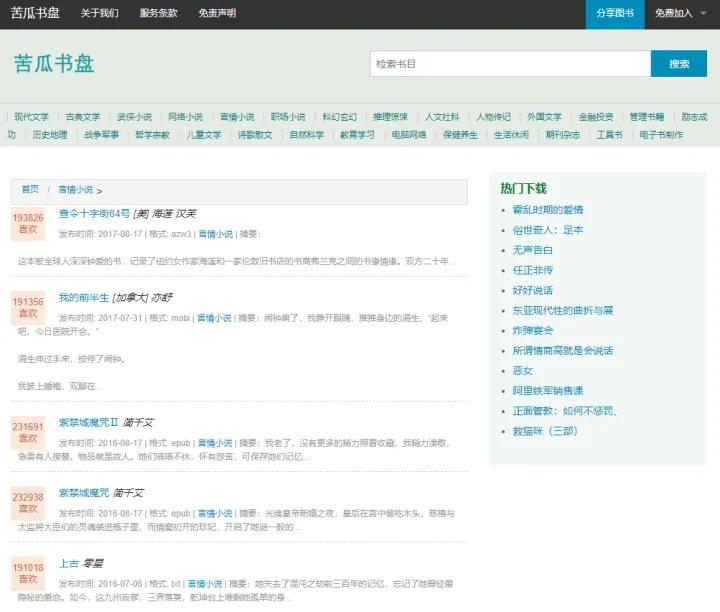Open 炸弹宴会 in 热门下载
The height and width of the screenshot is (612, 720).
pos(533,331)
